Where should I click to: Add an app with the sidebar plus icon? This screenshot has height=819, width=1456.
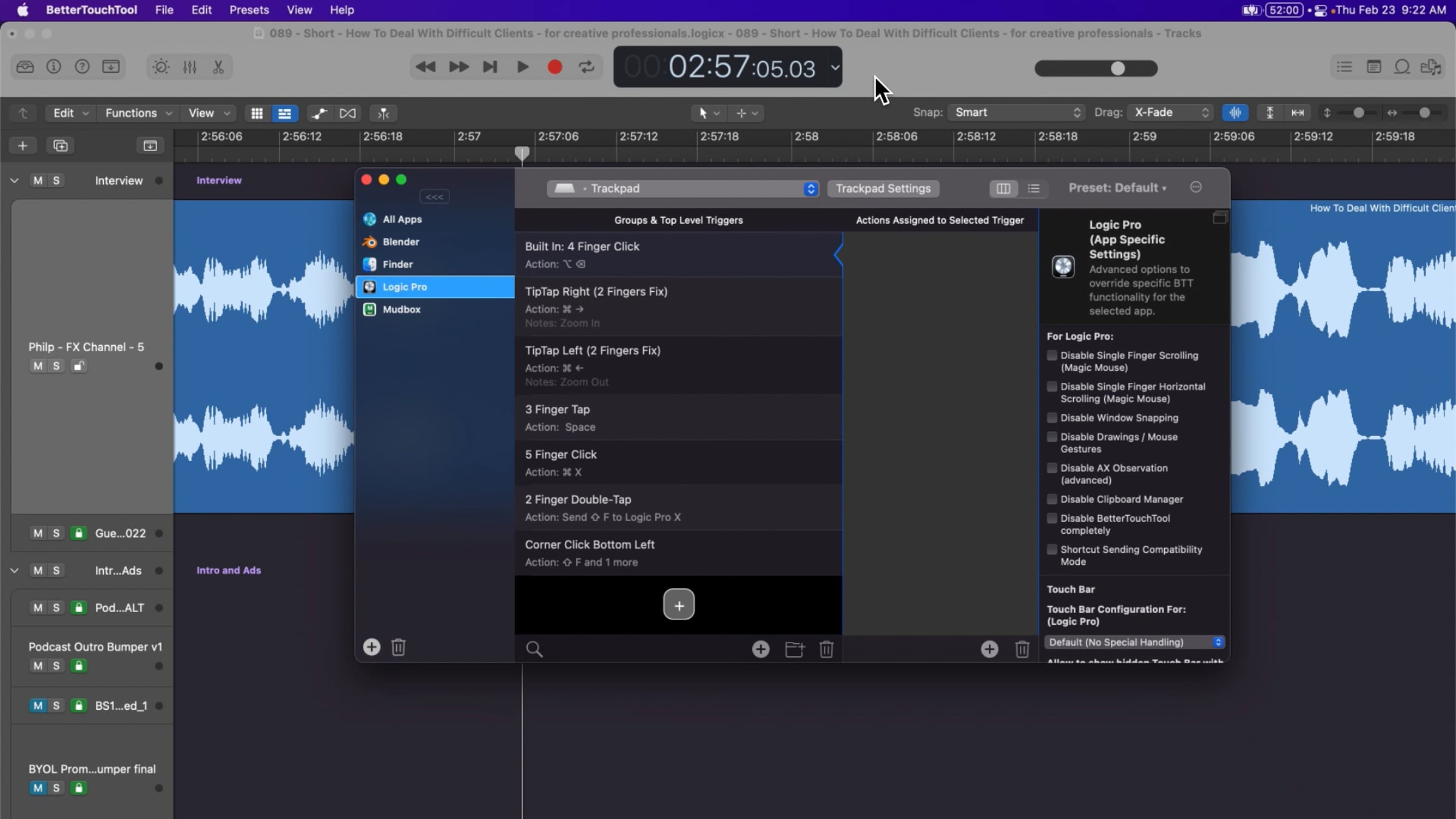(x=371, y=647)
